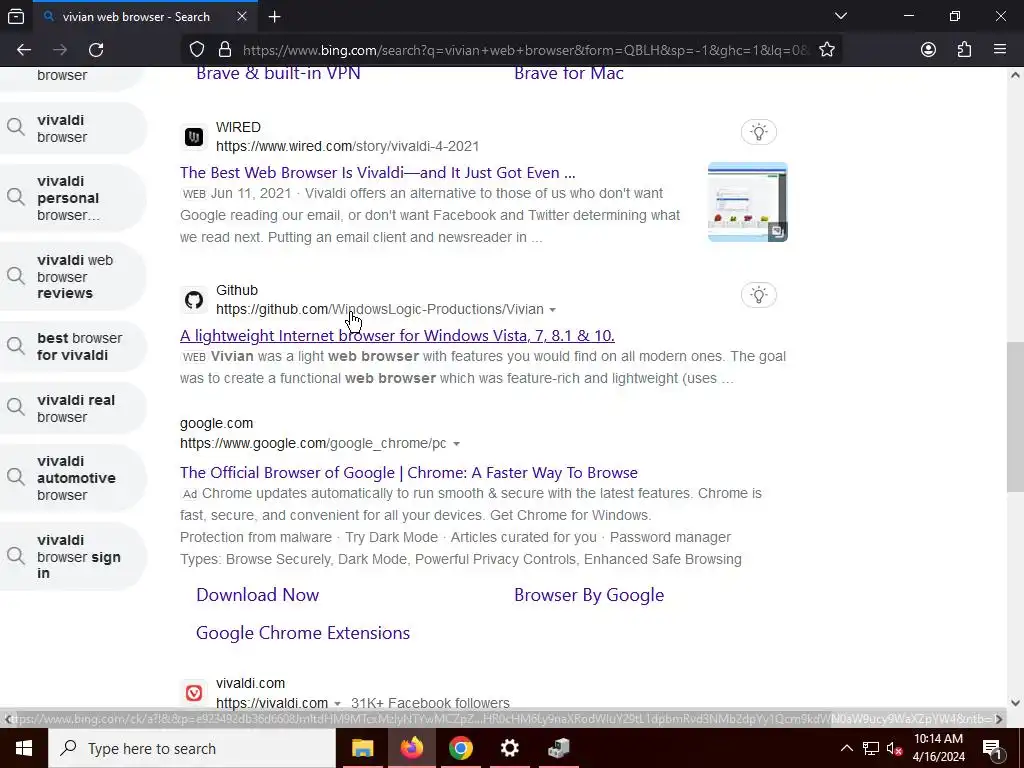Show hidden tray icons chevron
1024x768 pixels.
tap(846, 748)
